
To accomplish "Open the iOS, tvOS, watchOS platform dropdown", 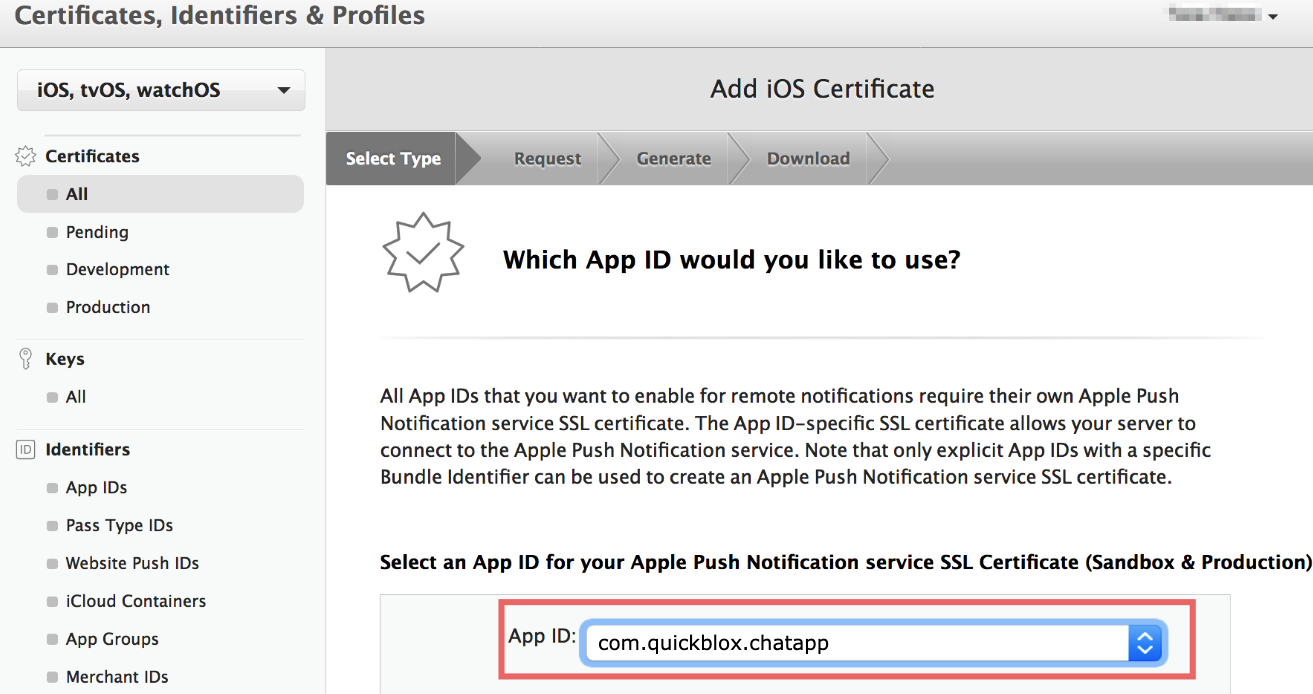I will coord(160,89).
